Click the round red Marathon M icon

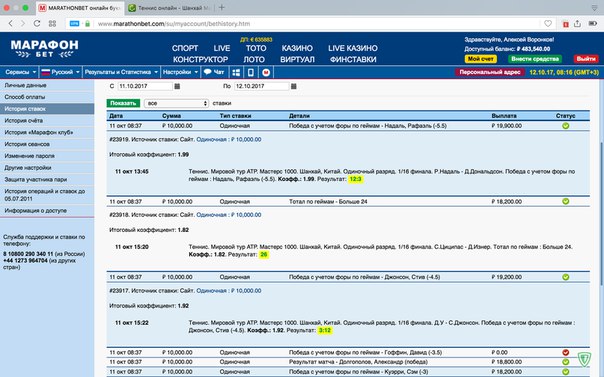pos(266,72)
